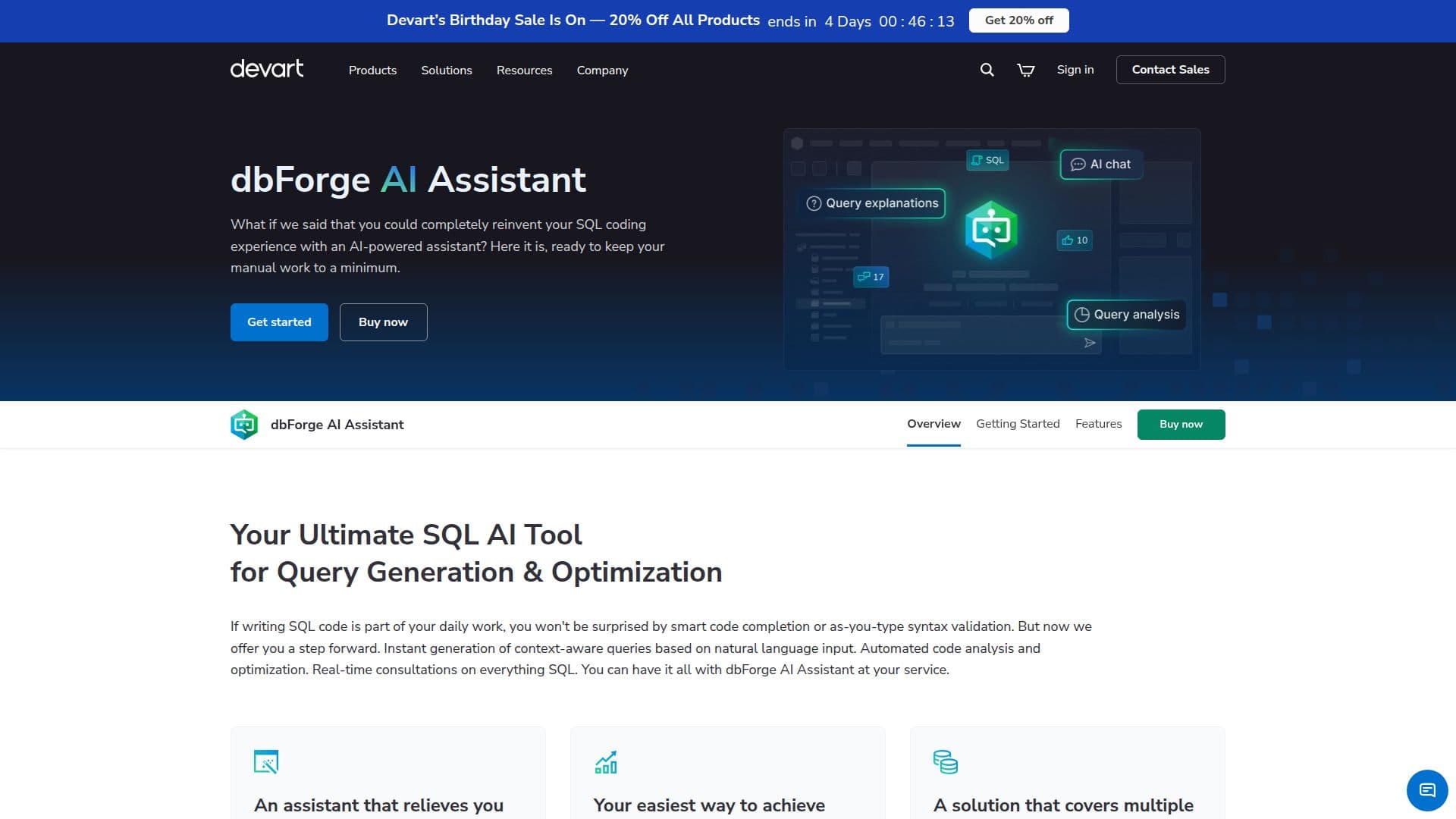The height and width of the screenshot is (819, 1456).
Task: Click the Contact Sales button
Action: coord(1170,70)
